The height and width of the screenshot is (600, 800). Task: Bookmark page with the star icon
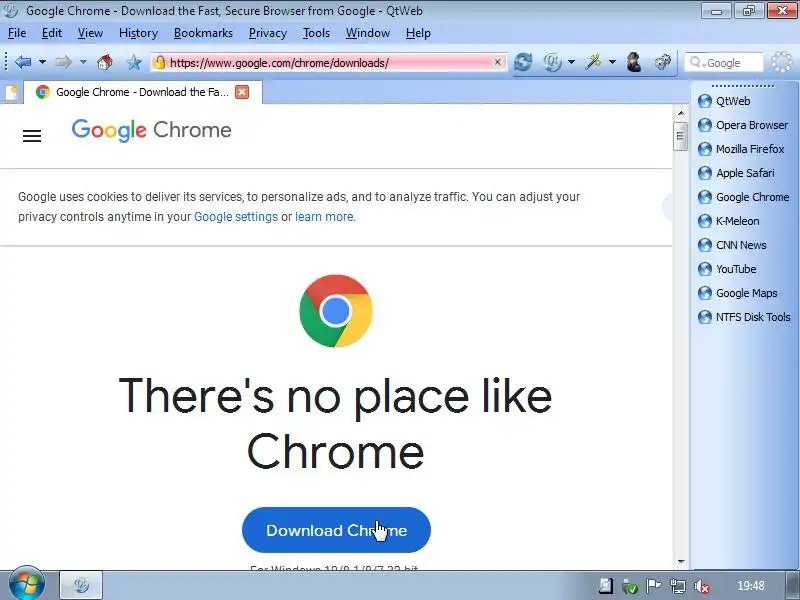point(134,63)
